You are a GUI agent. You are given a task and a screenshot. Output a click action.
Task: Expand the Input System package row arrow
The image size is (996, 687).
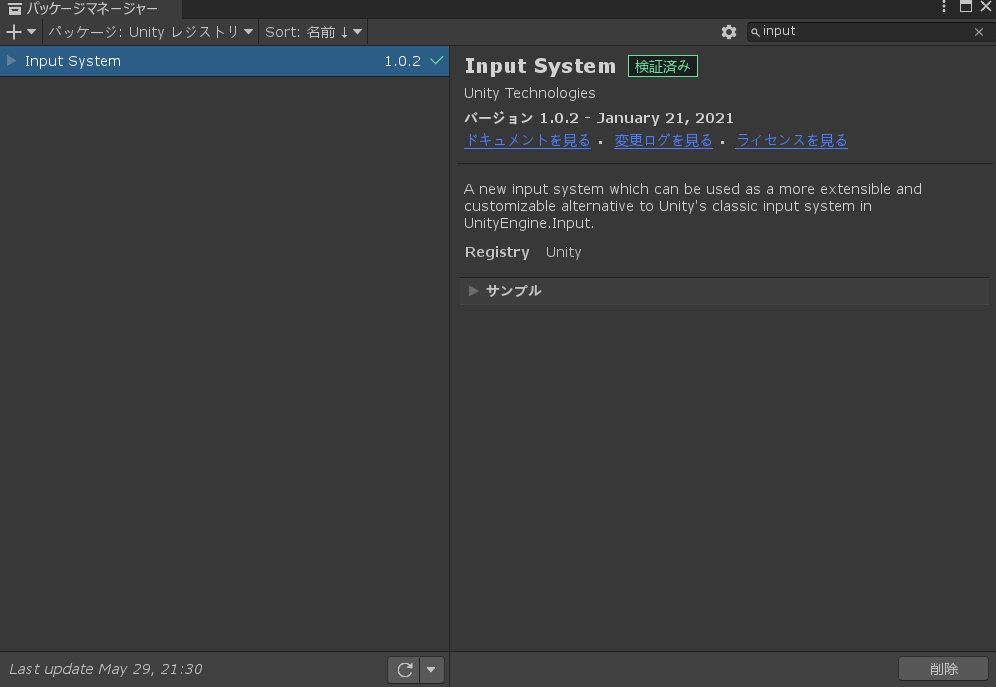pyautogui.click(x=11, y=61)
